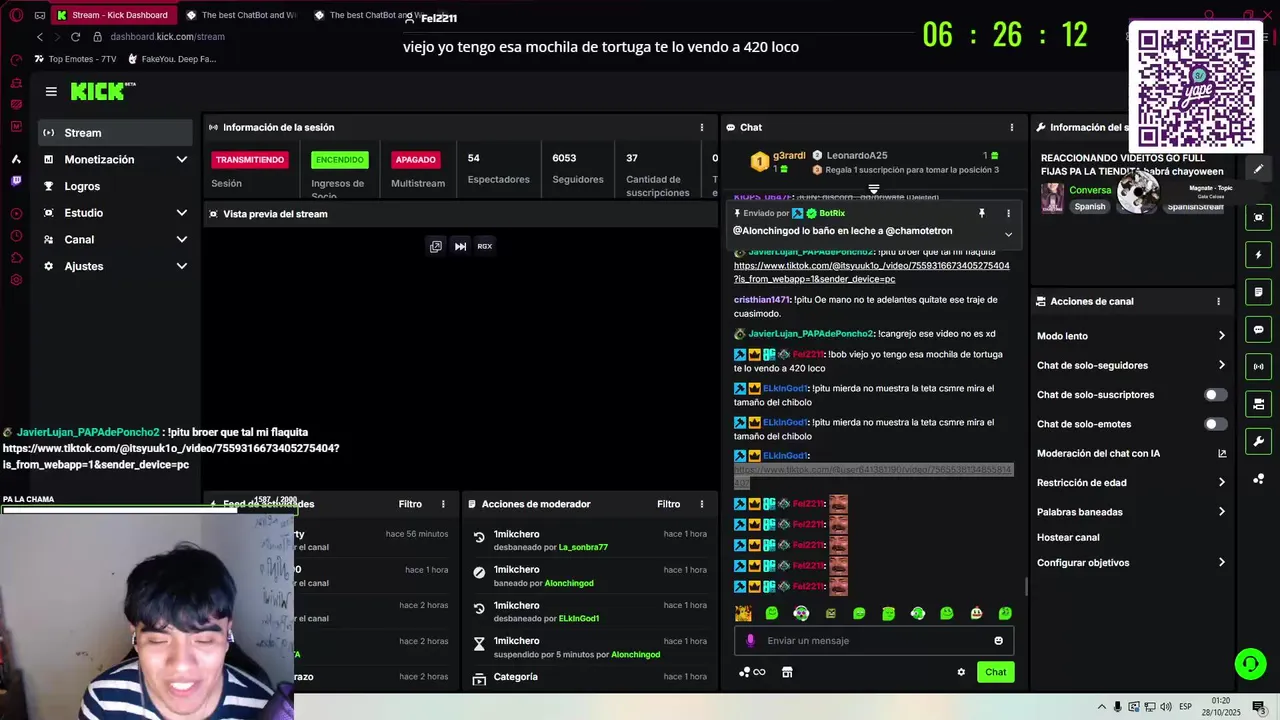Click Filtro in Acciones de moderador
1280x720 pixels.
click(669, 504)
